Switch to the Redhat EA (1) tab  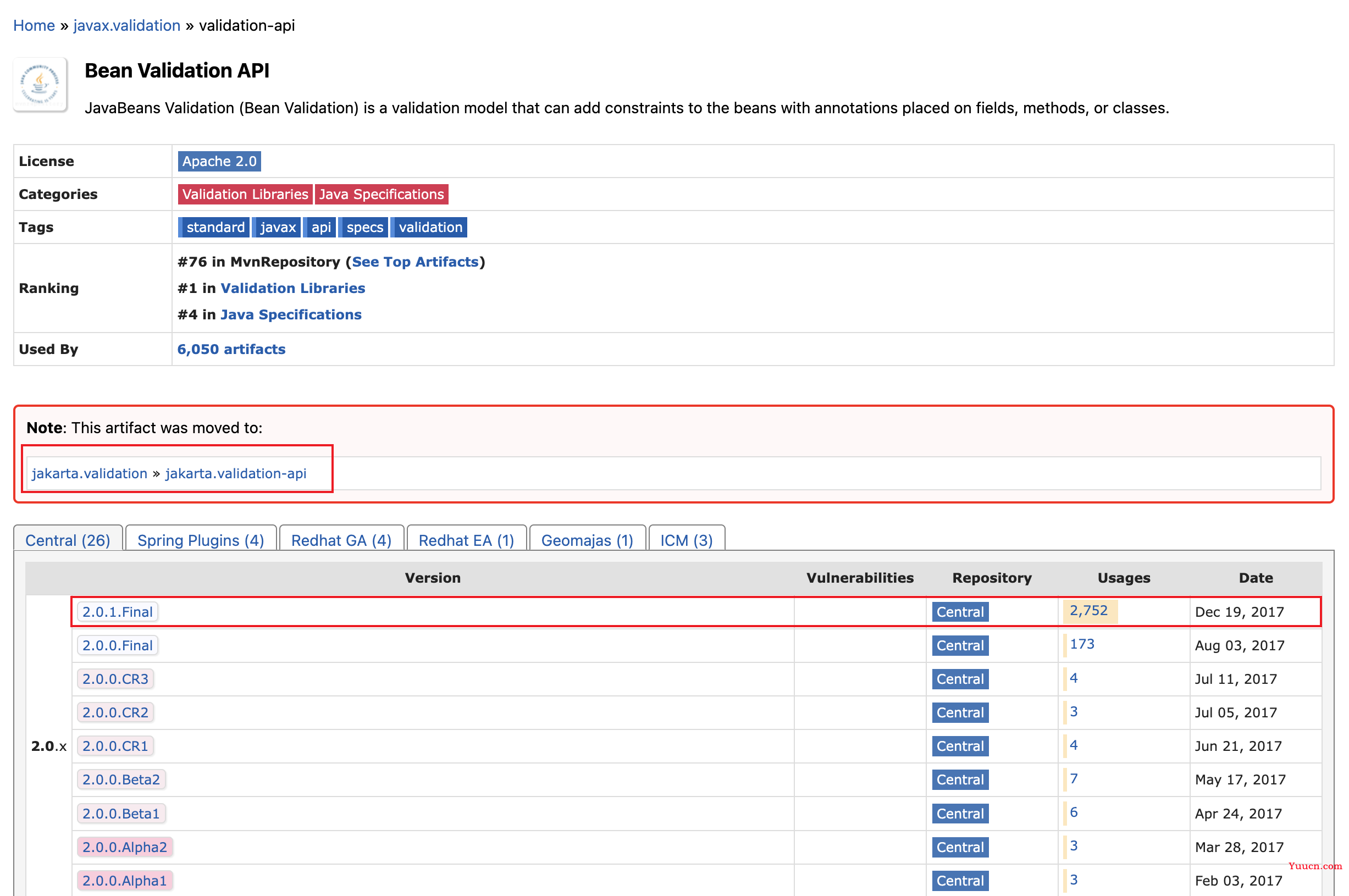[466, 539]
